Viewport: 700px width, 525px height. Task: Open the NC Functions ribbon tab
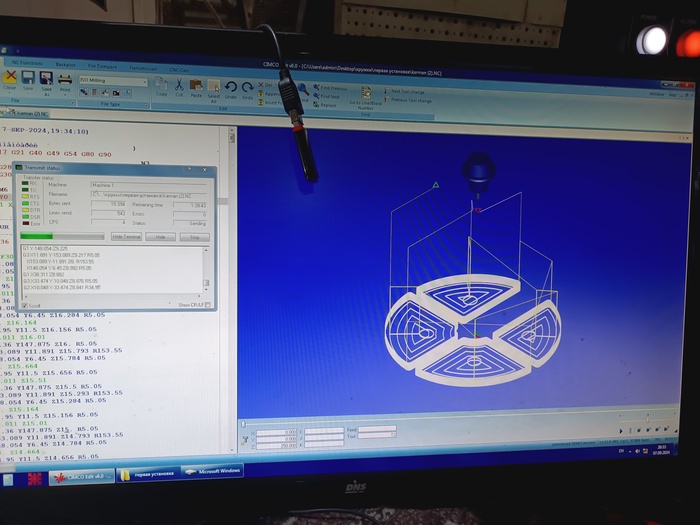pos(28,63)
